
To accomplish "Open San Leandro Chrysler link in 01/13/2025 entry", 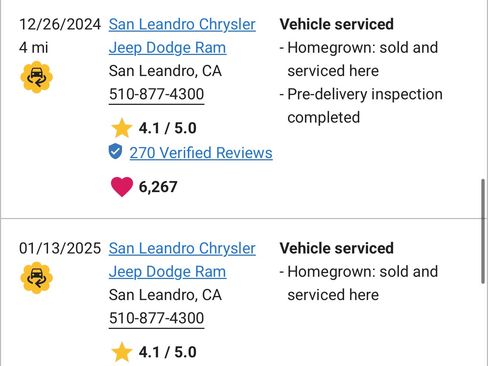I will [182, 248].
